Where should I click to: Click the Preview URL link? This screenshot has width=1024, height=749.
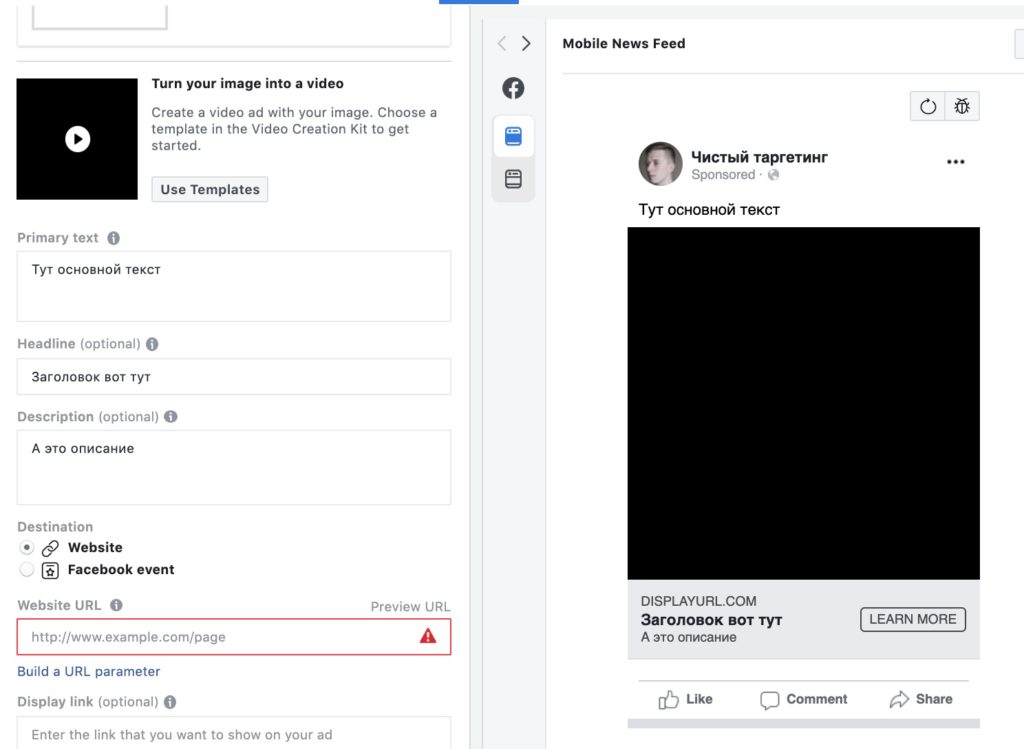pyautogui.click(x=410, y=606)
